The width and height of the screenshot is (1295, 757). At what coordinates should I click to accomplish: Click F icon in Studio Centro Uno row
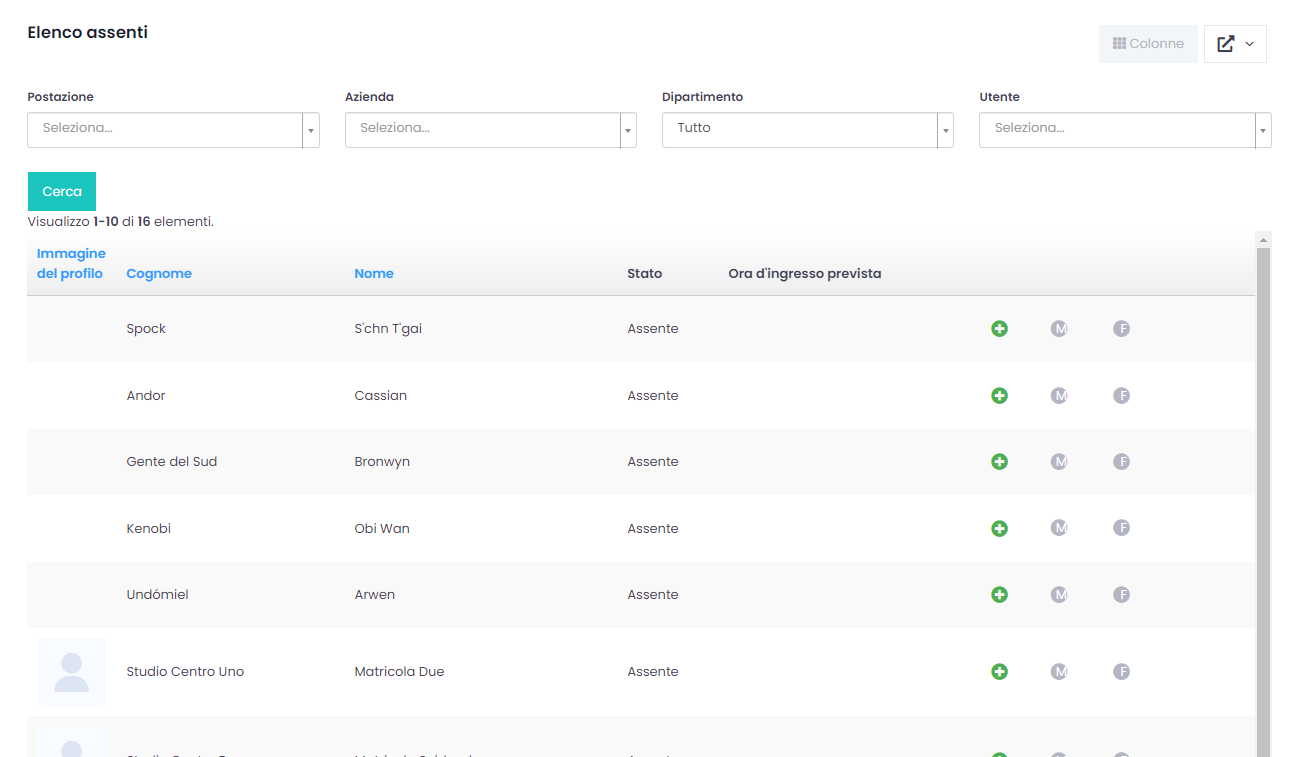pyautogui.click(x=1121, y=672)
